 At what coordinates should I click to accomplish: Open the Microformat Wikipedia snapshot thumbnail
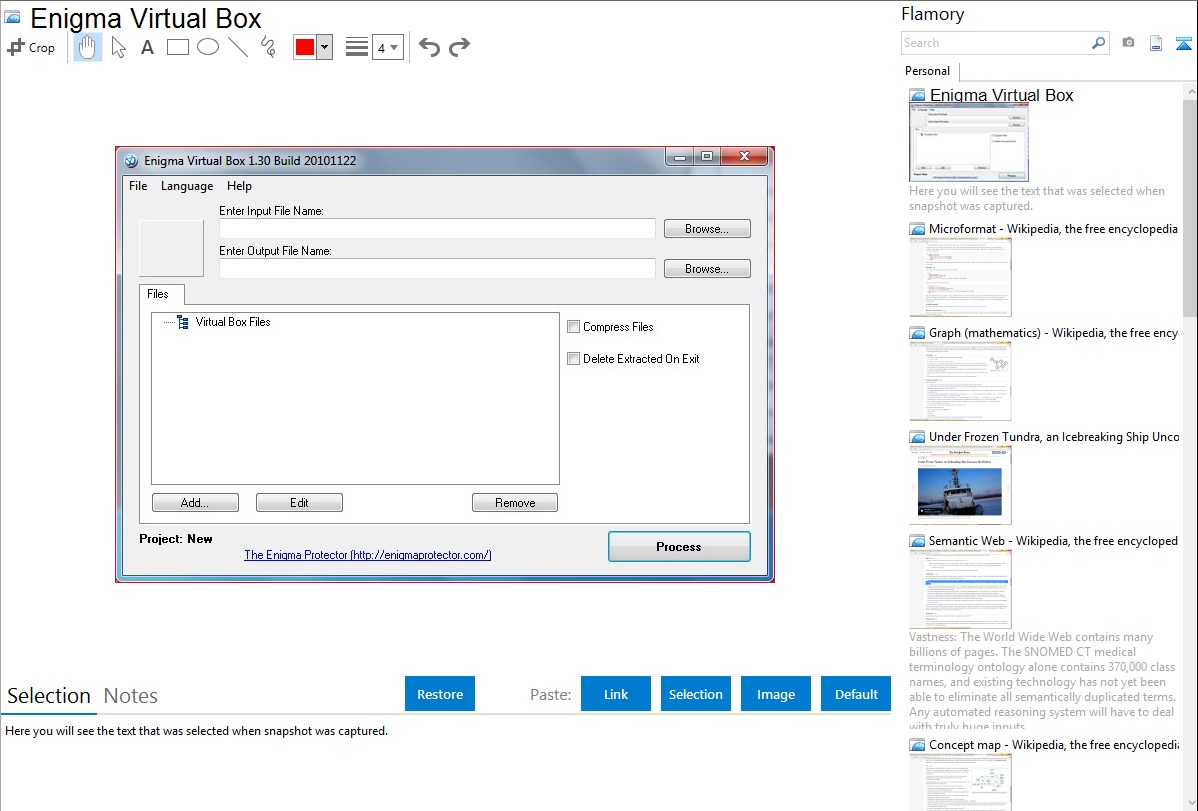tap(960, 277)
